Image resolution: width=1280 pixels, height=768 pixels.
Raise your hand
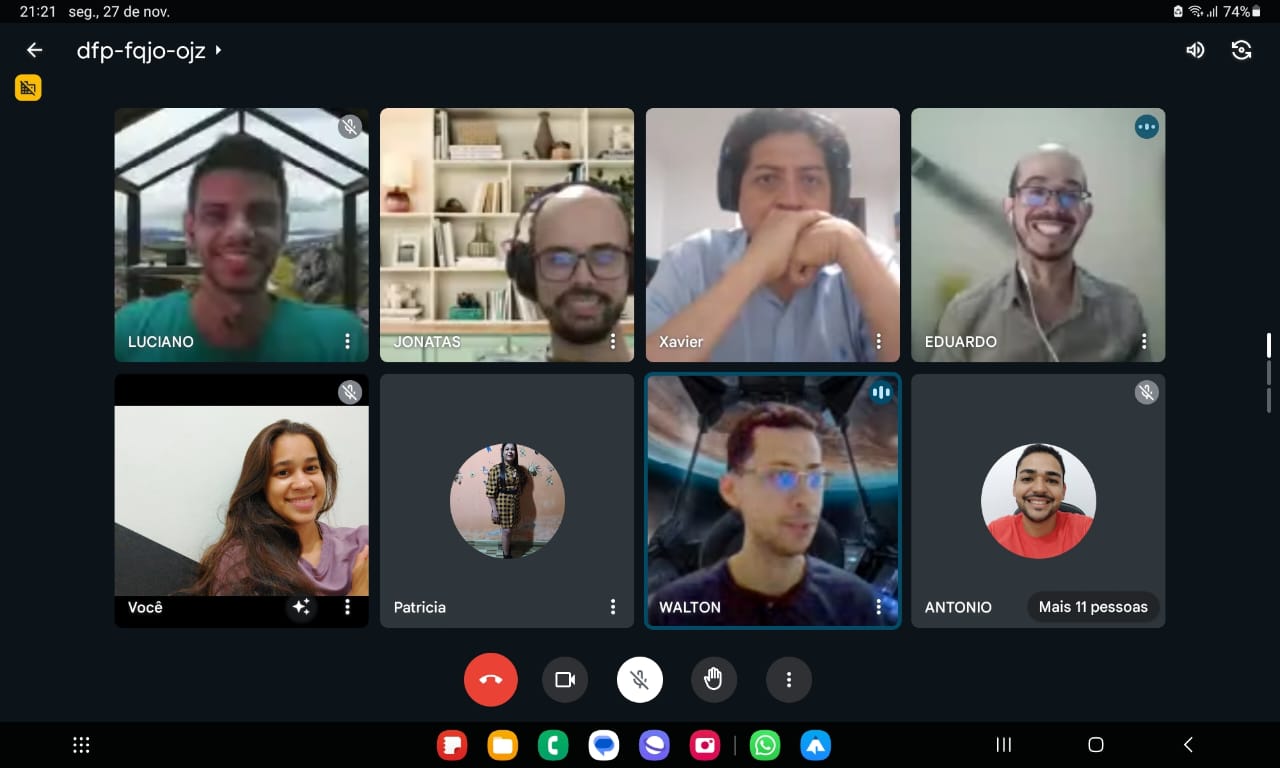click(714, 680)
